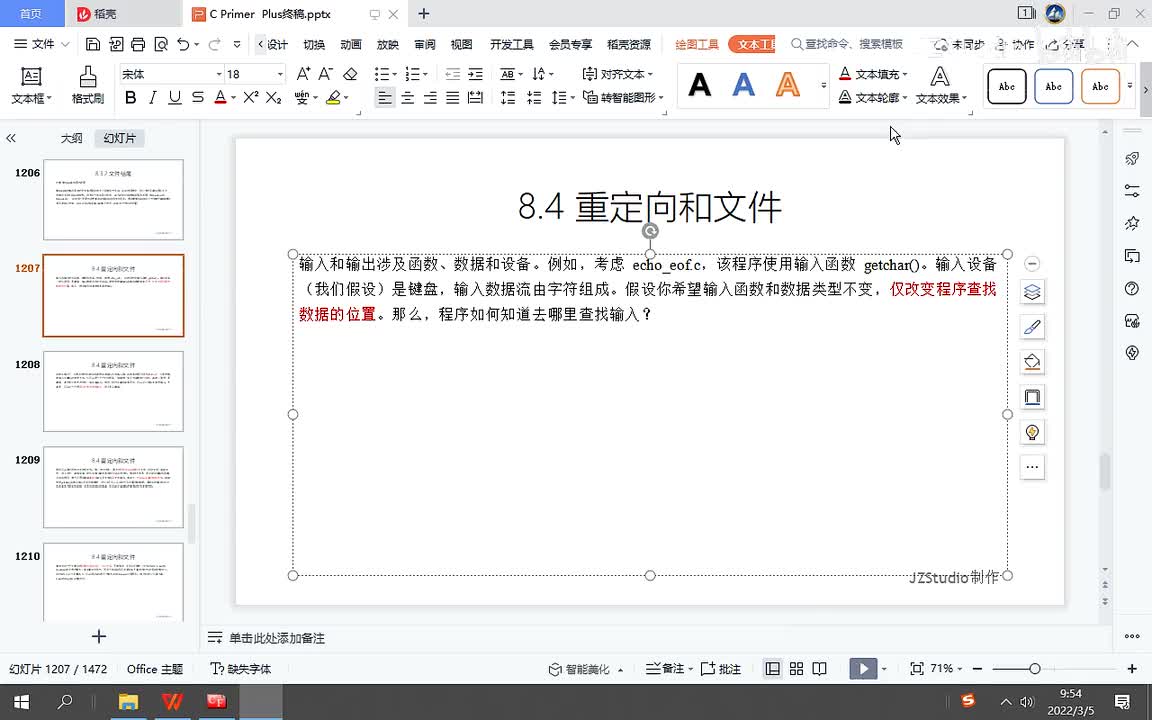1152x720 pixels.
Task: Center align text
Action: click(407, 97)
